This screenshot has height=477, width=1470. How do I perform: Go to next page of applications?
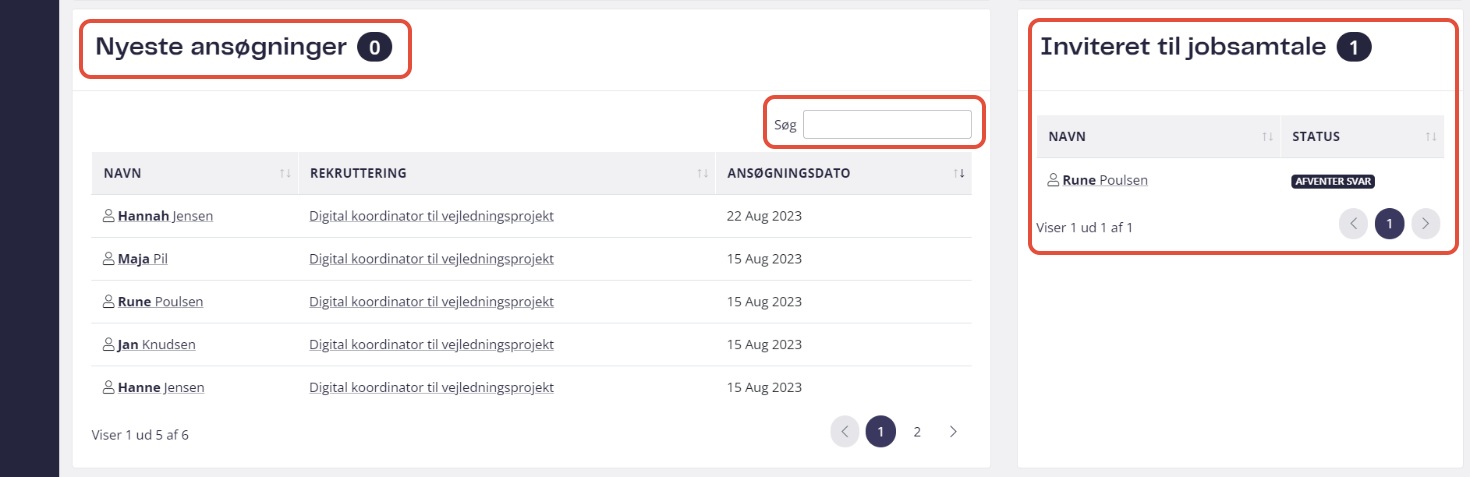[953, 432]
